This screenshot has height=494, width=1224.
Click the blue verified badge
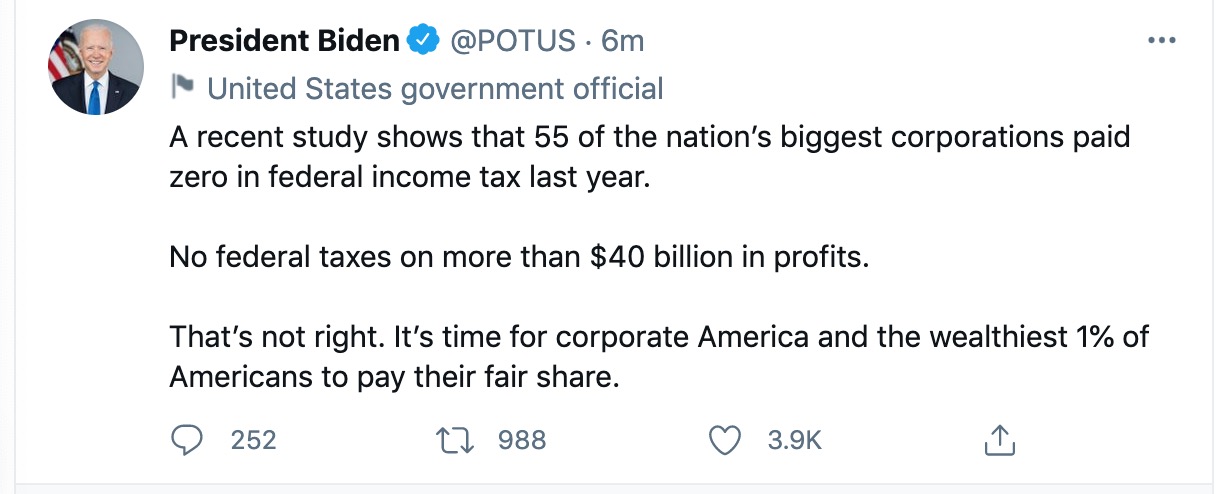pos(424,41)
